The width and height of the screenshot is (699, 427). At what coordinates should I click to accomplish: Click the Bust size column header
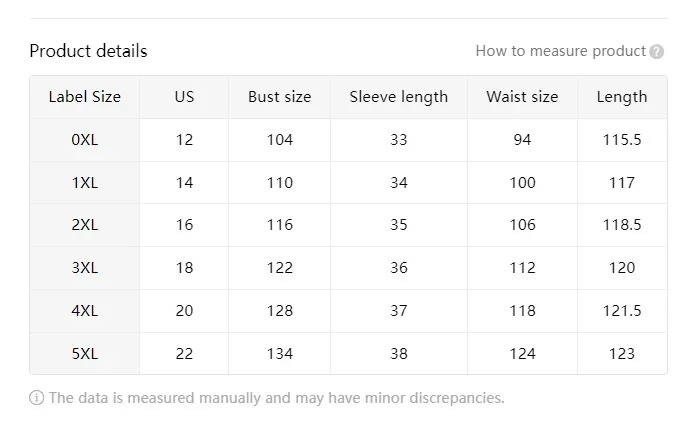coord(280,97)
